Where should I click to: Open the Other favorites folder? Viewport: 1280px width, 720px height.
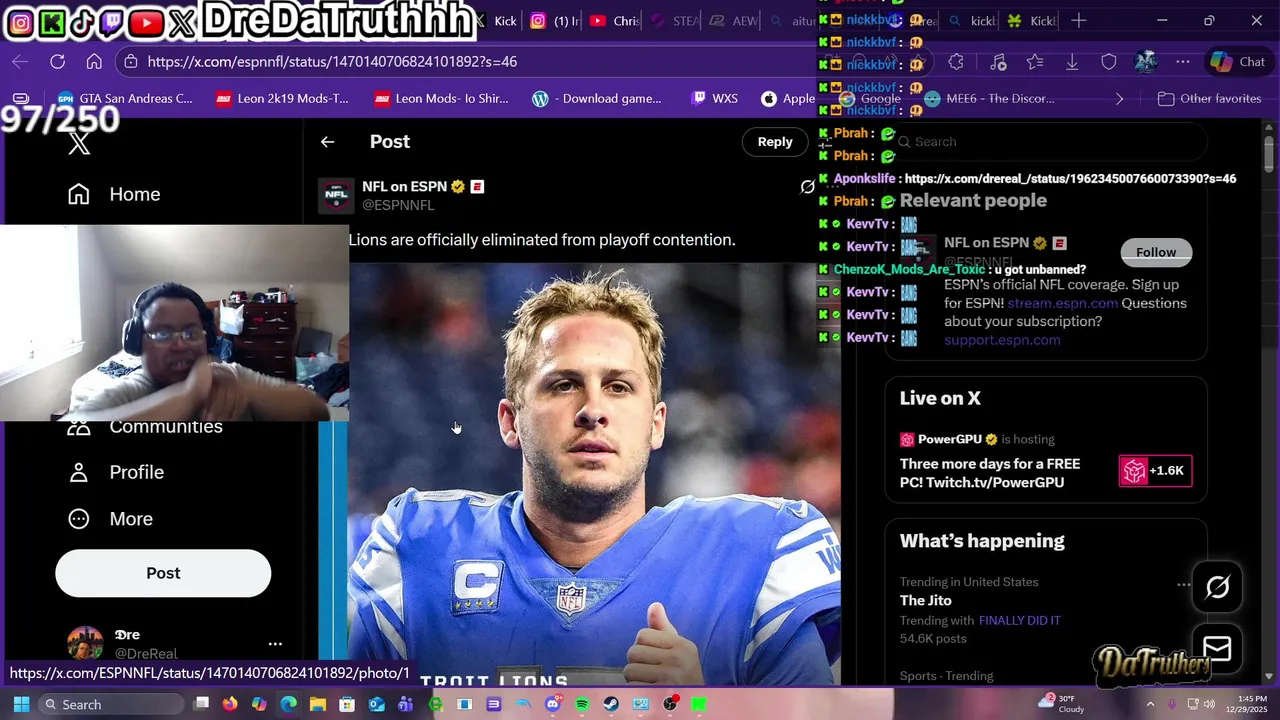click(x=1209, y=98)
